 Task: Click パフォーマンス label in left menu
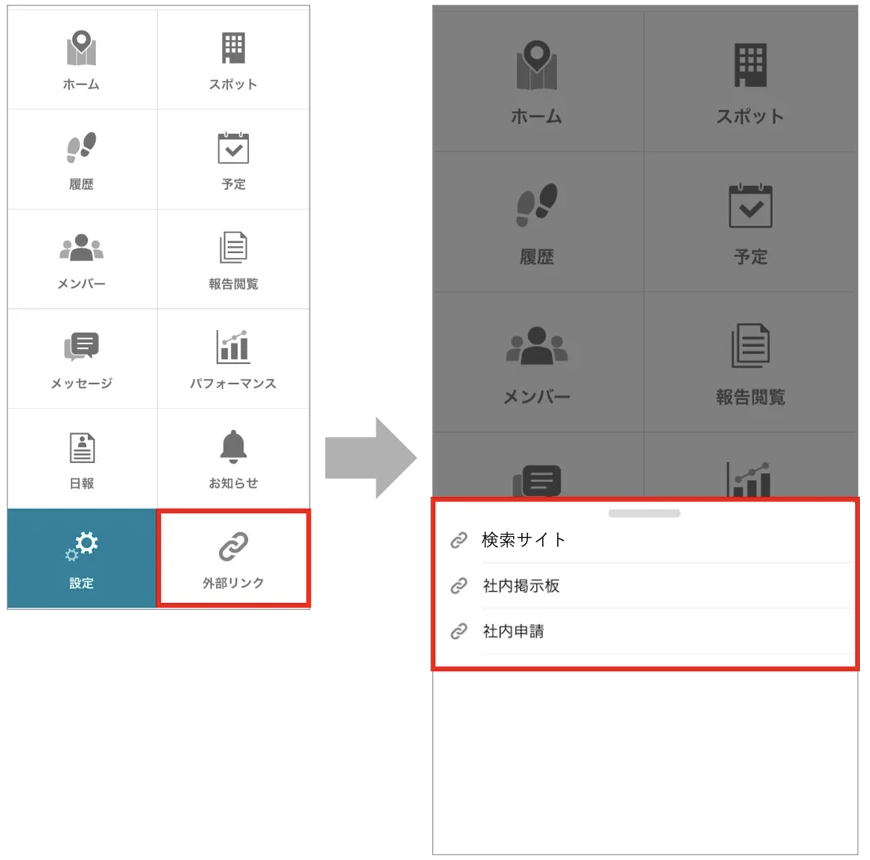(x=233, y=383)
